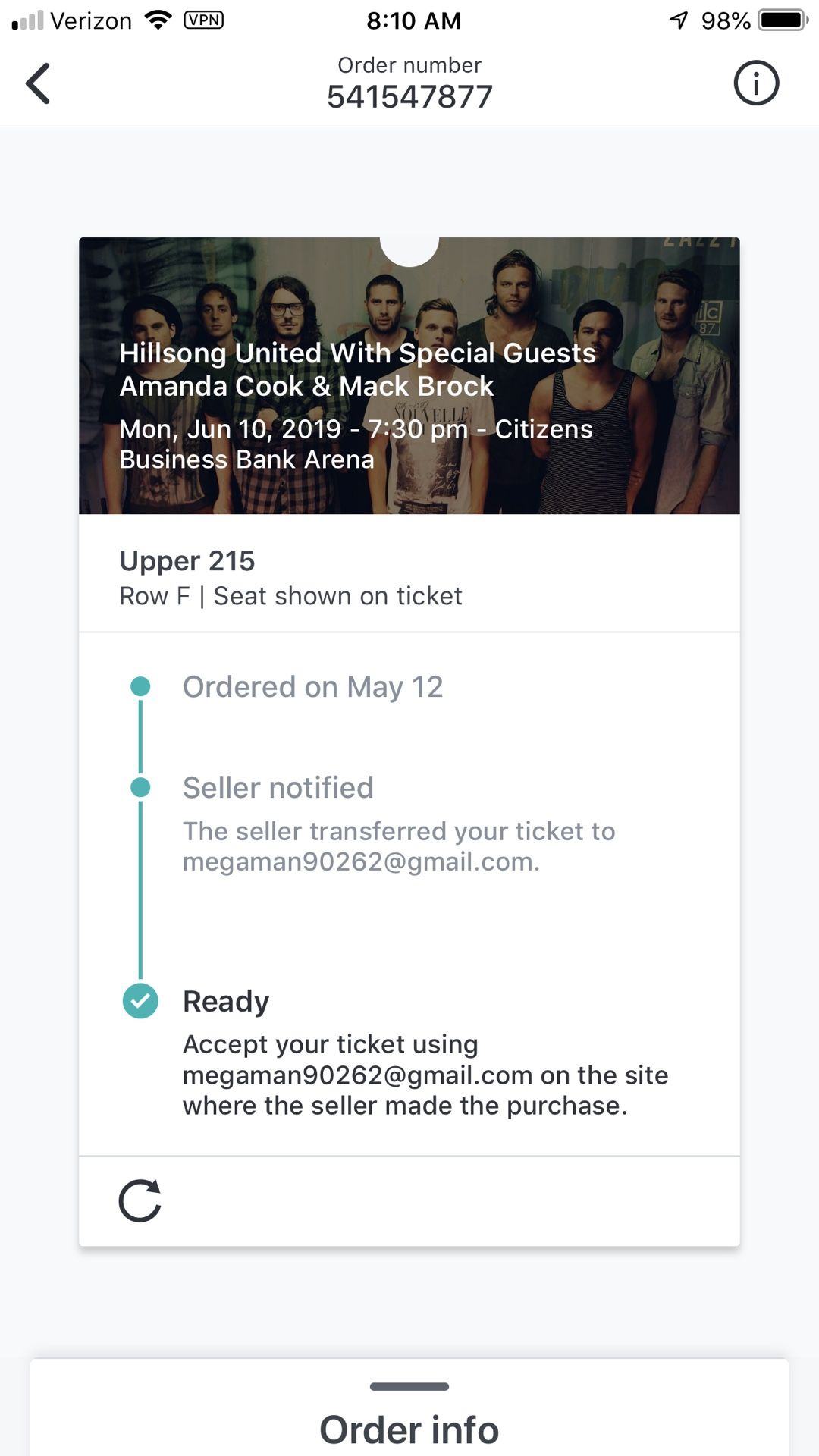Tap the Hillsong United event title text

(358, 369)
